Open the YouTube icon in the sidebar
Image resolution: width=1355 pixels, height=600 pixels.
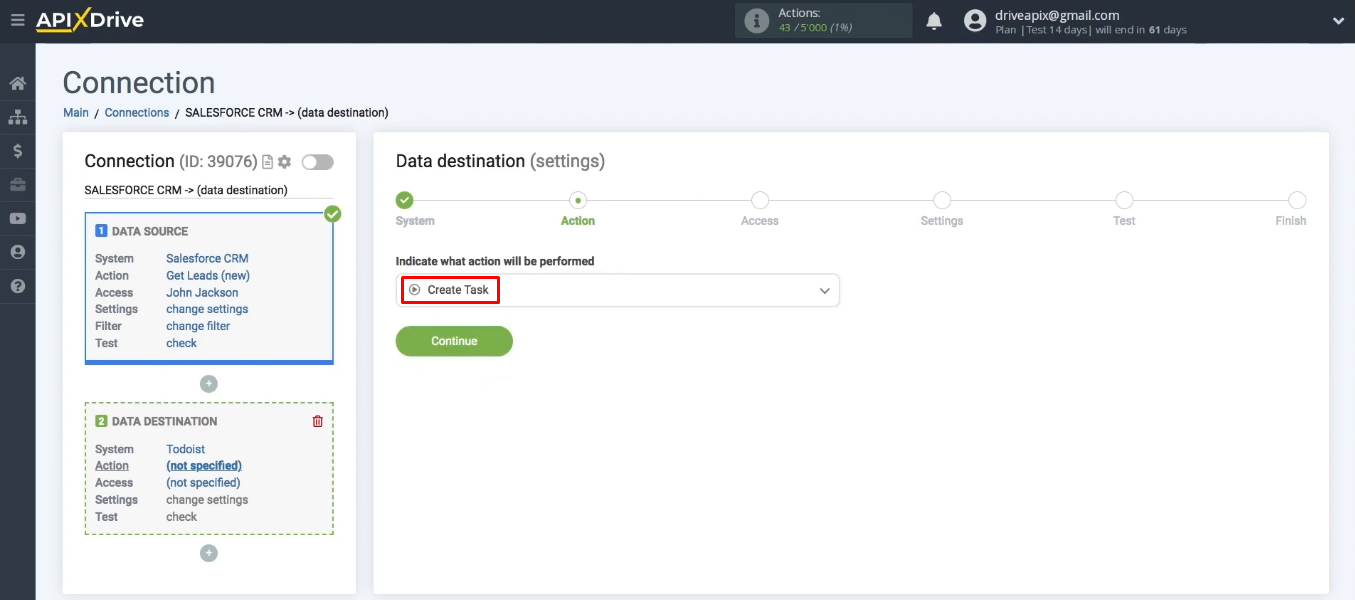(17, 218)
